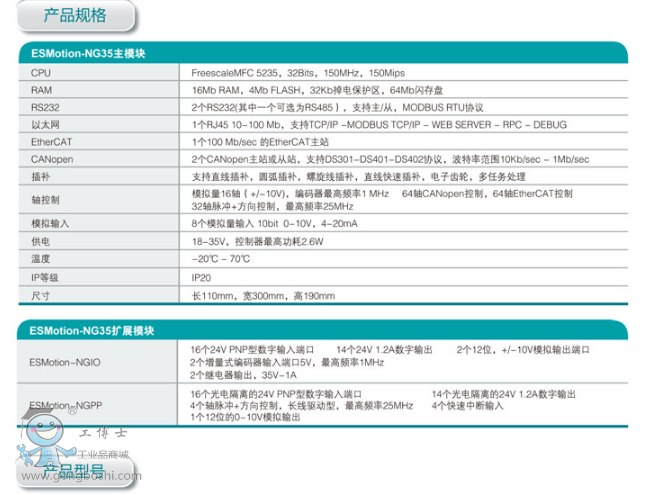
Task: Select the 4个轴脉冲+方向控制 line
Action: (x=302, y=406)
